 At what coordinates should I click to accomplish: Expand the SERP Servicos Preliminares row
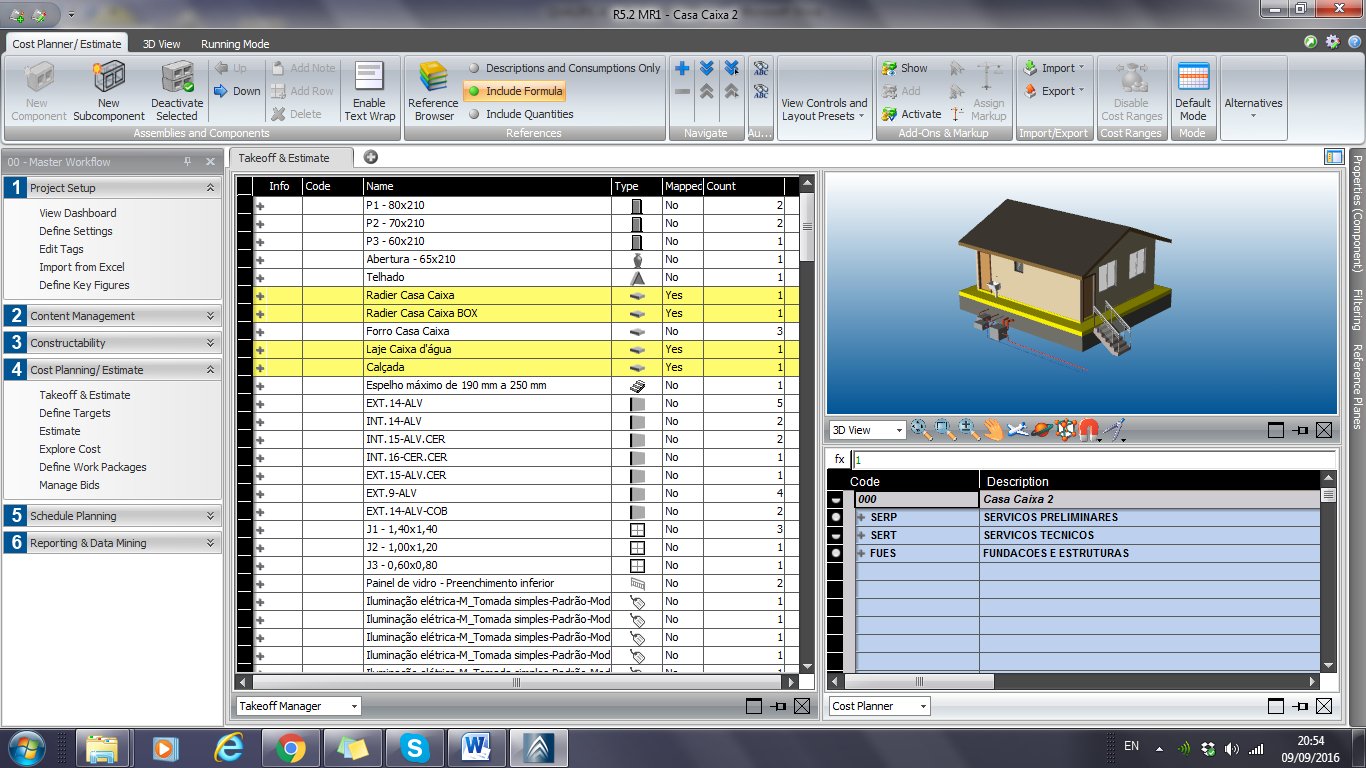(x=861, y=517)
